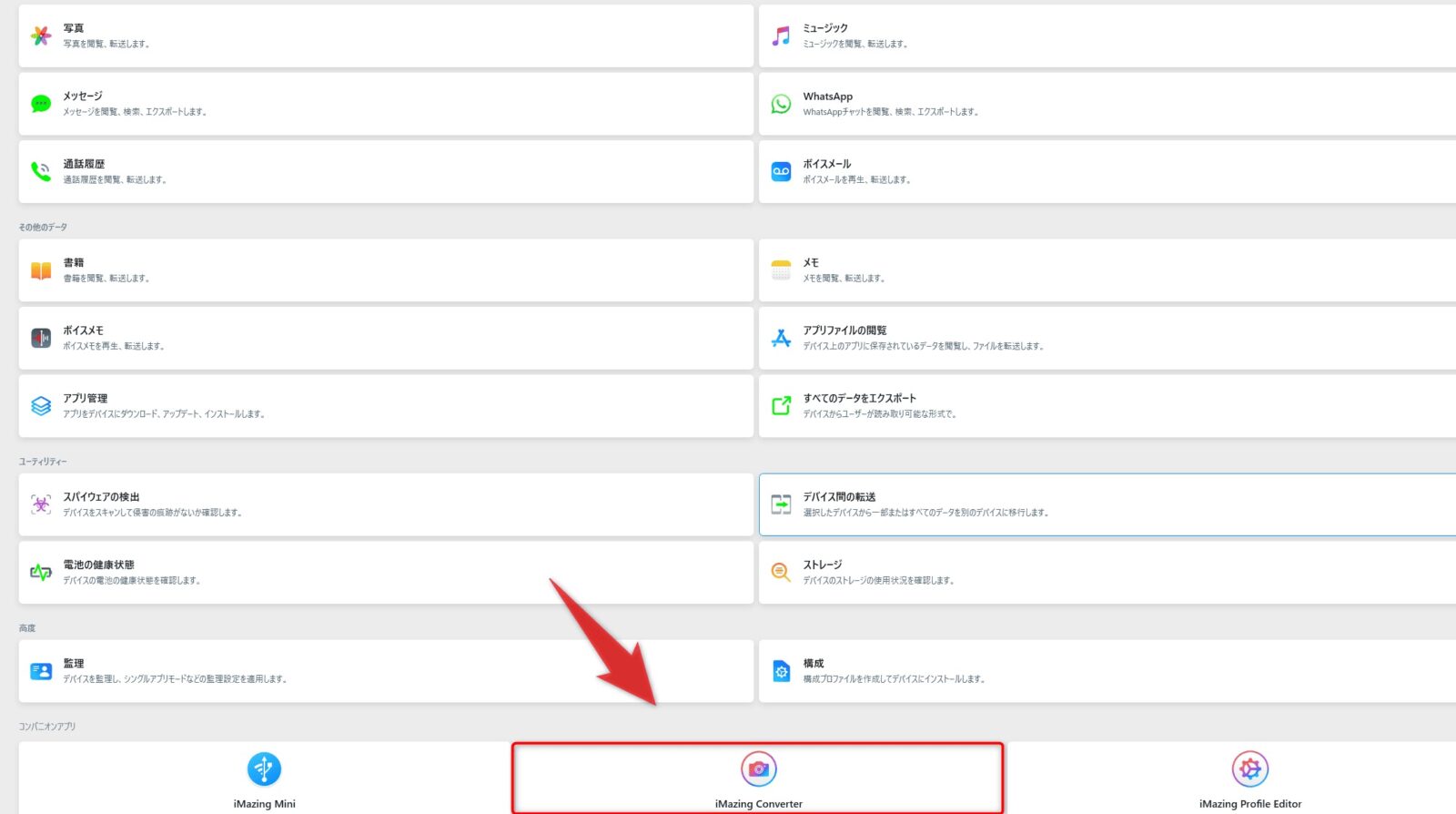
Task: Open the Spyware Detection (スパイウェアの検出) icon
Action: coord(41,504)
